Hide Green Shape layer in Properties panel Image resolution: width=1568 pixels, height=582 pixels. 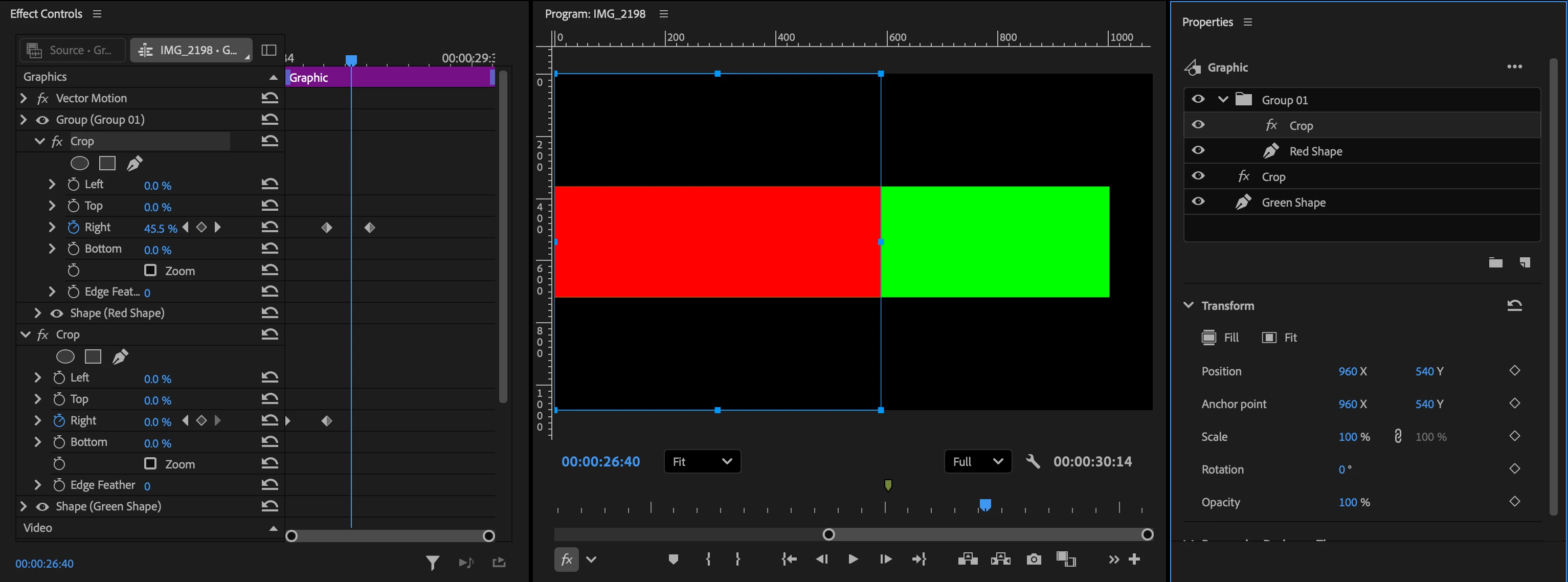pyautogui.click(x=1198, y=202)
